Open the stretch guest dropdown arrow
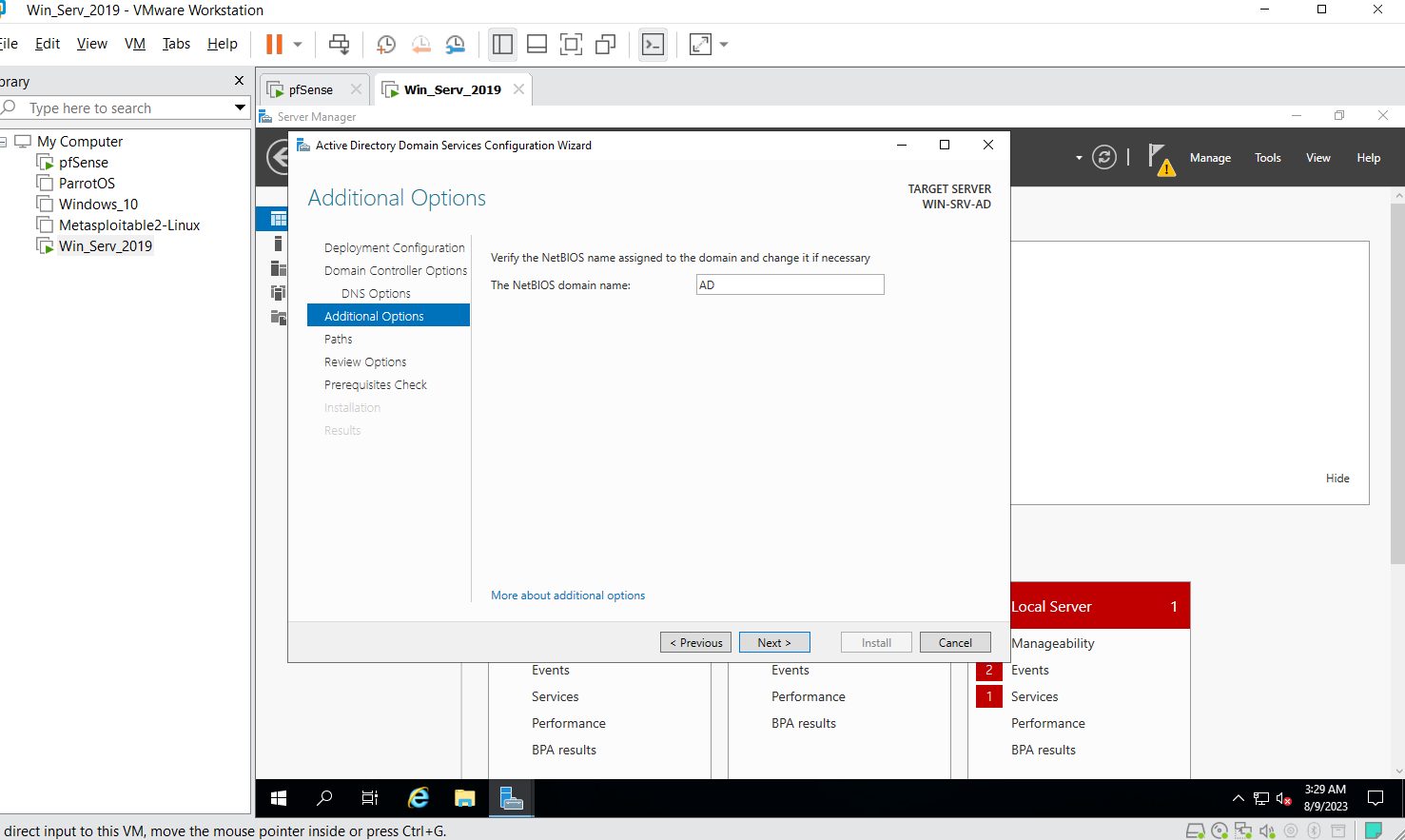This screenshot has width=1405, height=840. [x=724, y=44]
